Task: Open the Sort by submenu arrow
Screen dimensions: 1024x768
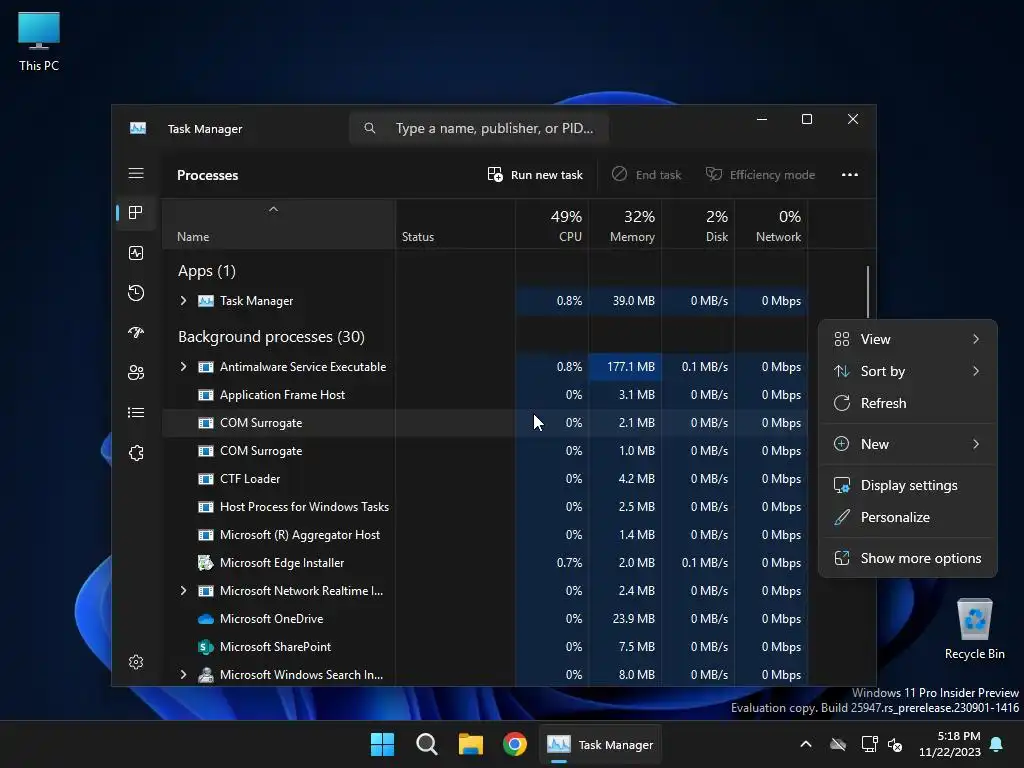Action: (976, 371)
